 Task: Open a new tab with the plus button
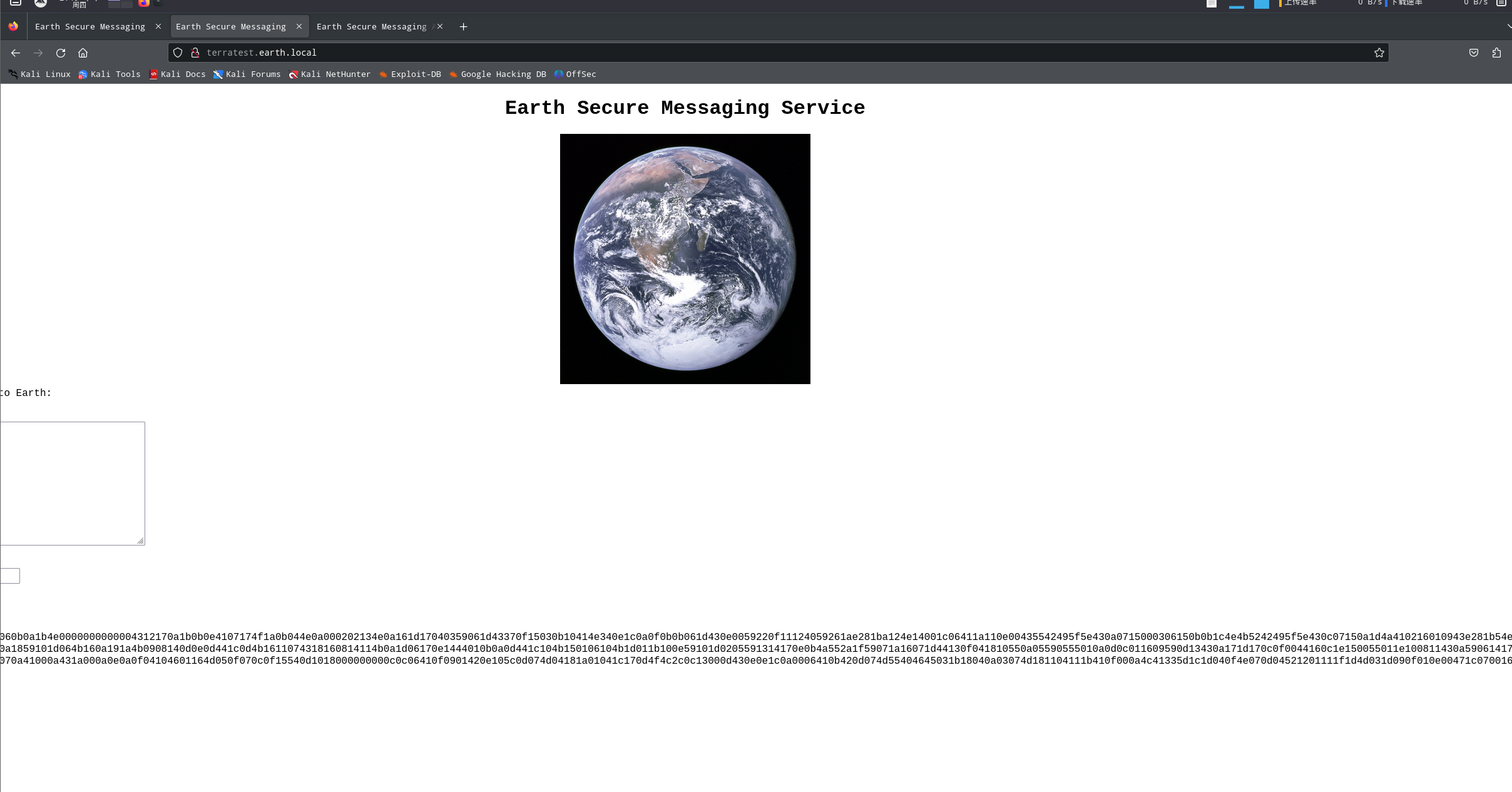click(464, 26)
